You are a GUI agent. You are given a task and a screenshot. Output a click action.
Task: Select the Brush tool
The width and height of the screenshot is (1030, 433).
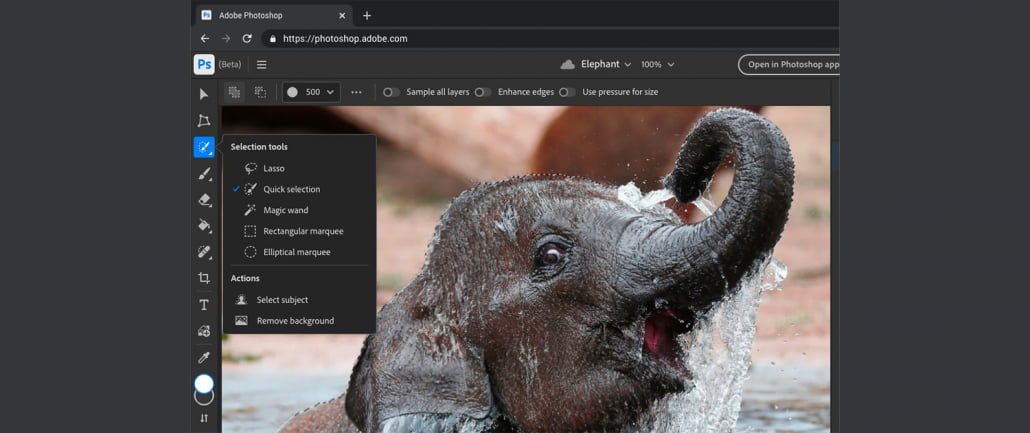pyautogui.click(x=204, y=173)
